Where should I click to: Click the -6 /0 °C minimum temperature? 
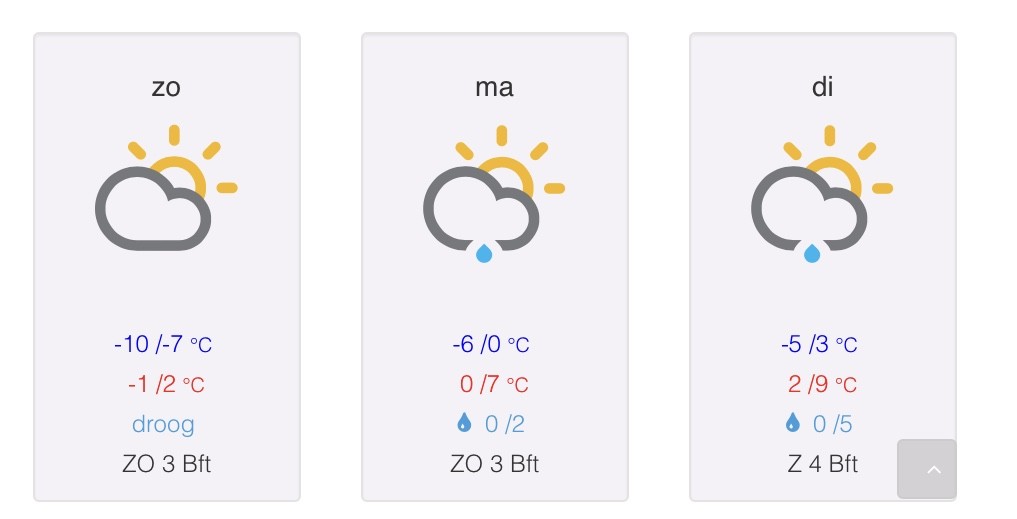[491, 344]
